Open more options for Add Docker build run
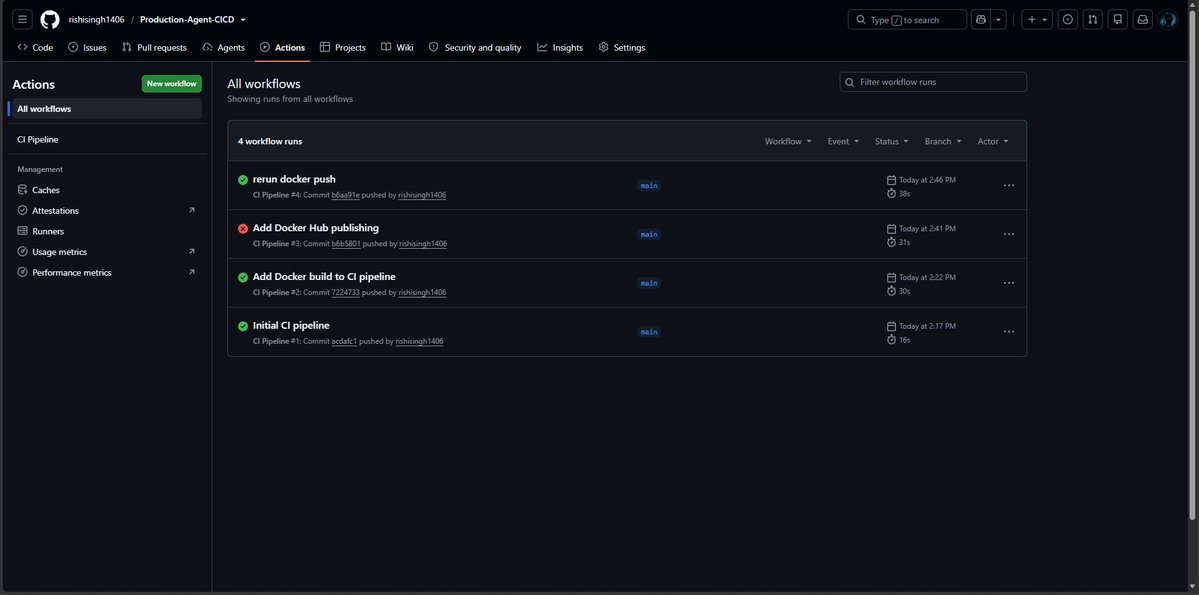1199x595 pixels. click(1009, 283)
